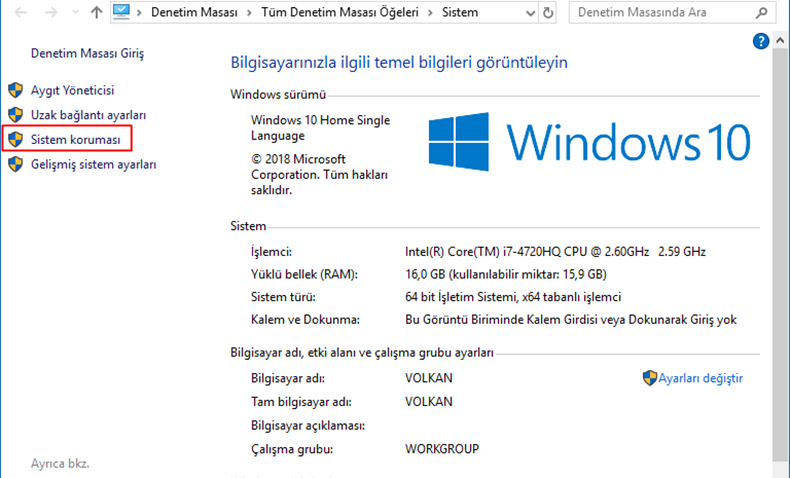Go back with the Back arrow

[21, 12]
